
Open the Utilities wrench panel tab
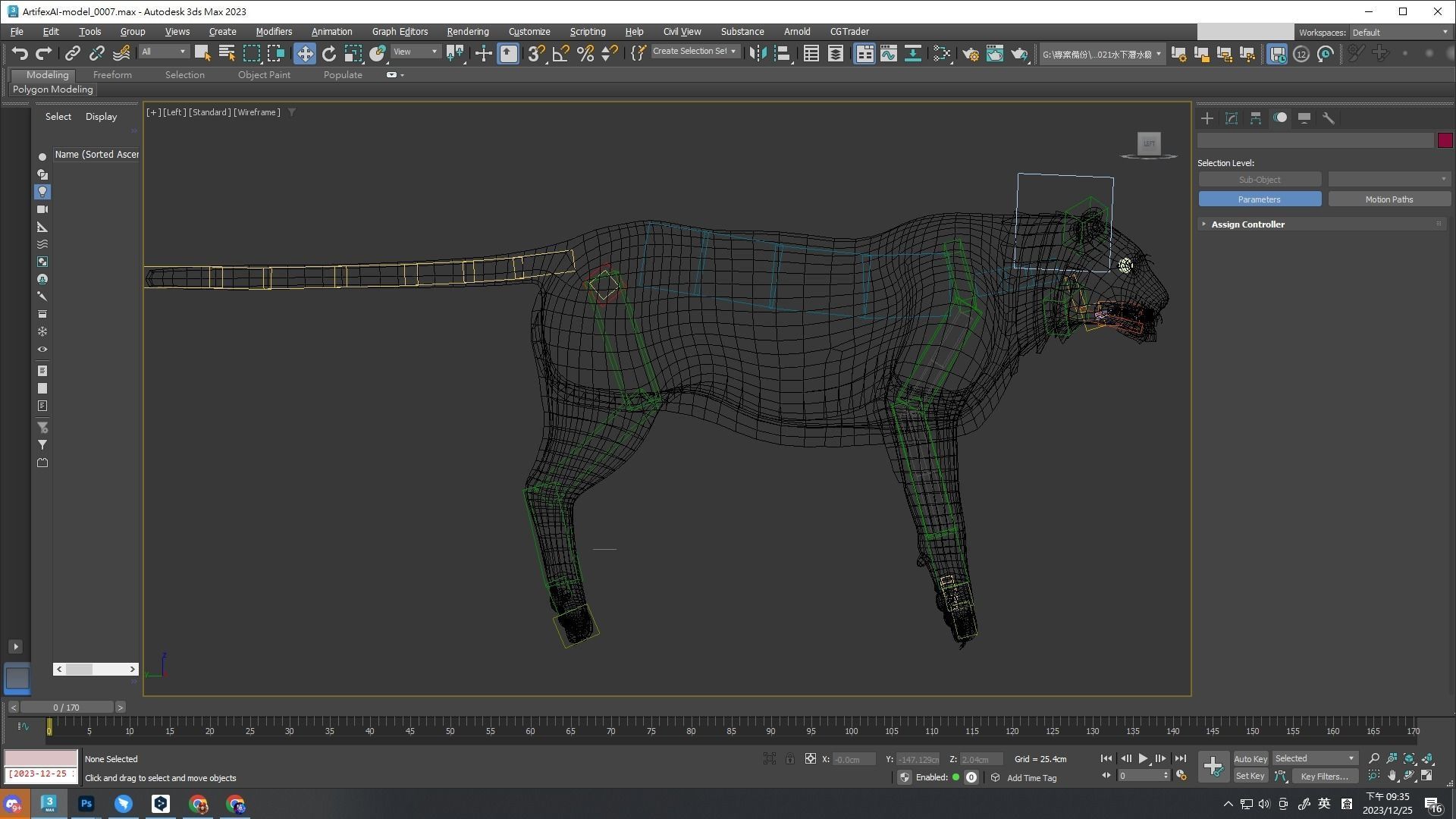(x=1329, y=118)
